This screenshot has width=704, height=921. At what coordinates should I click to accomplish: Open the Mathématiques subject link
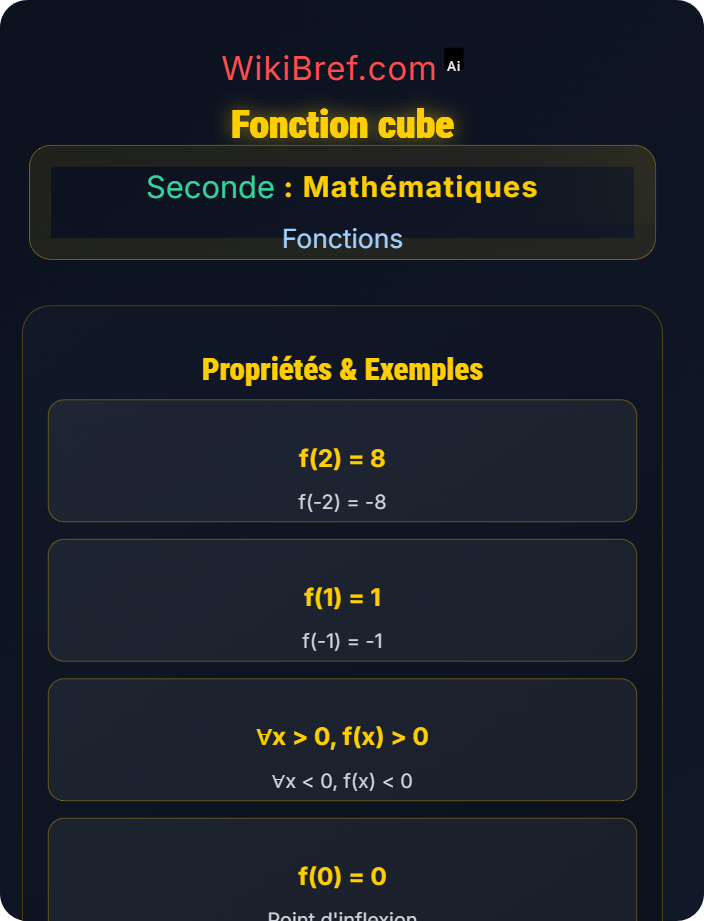(420, 187)
